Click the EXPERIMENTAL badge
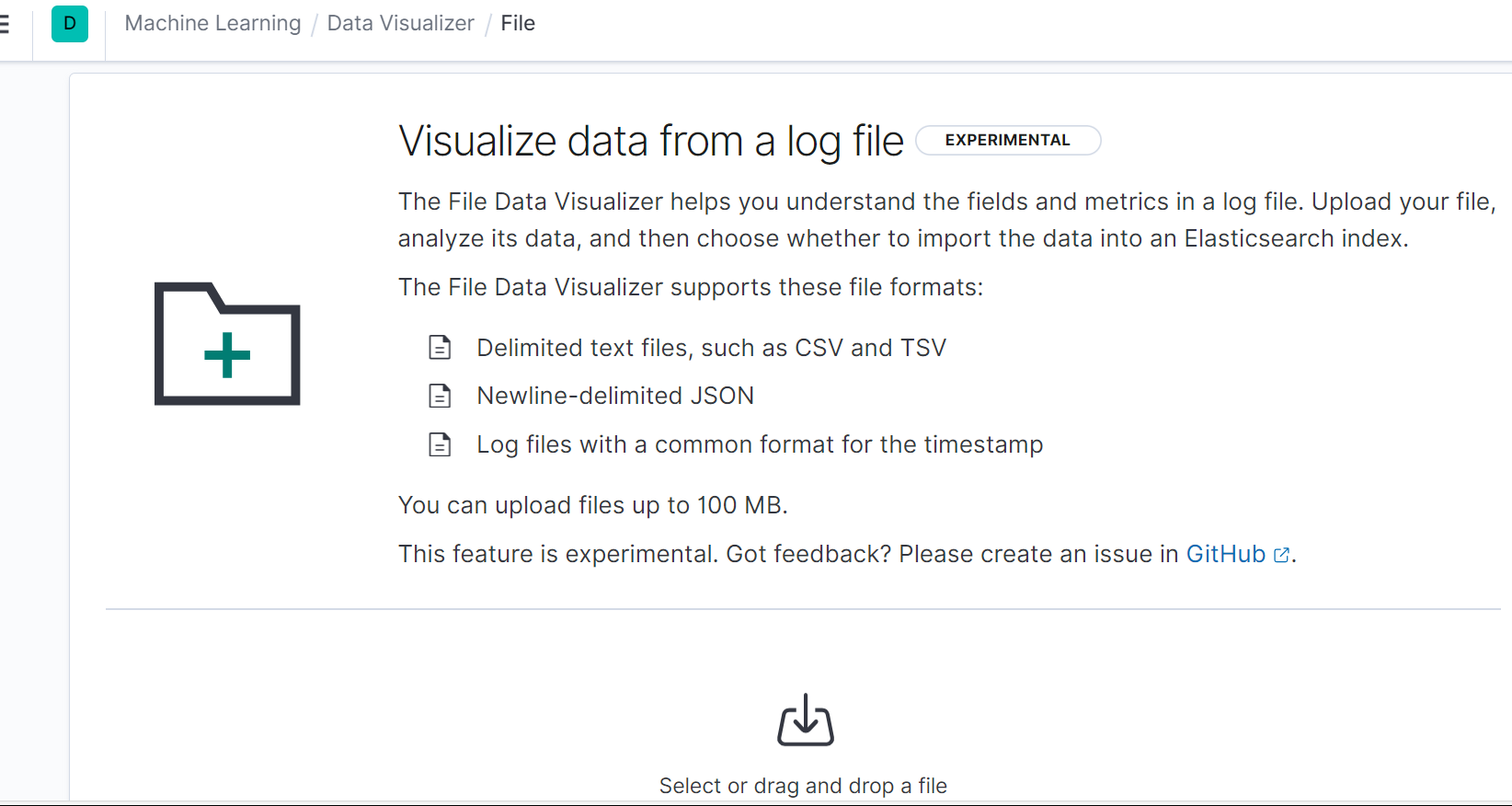 pyautogui.click(x=1008, y=140)
